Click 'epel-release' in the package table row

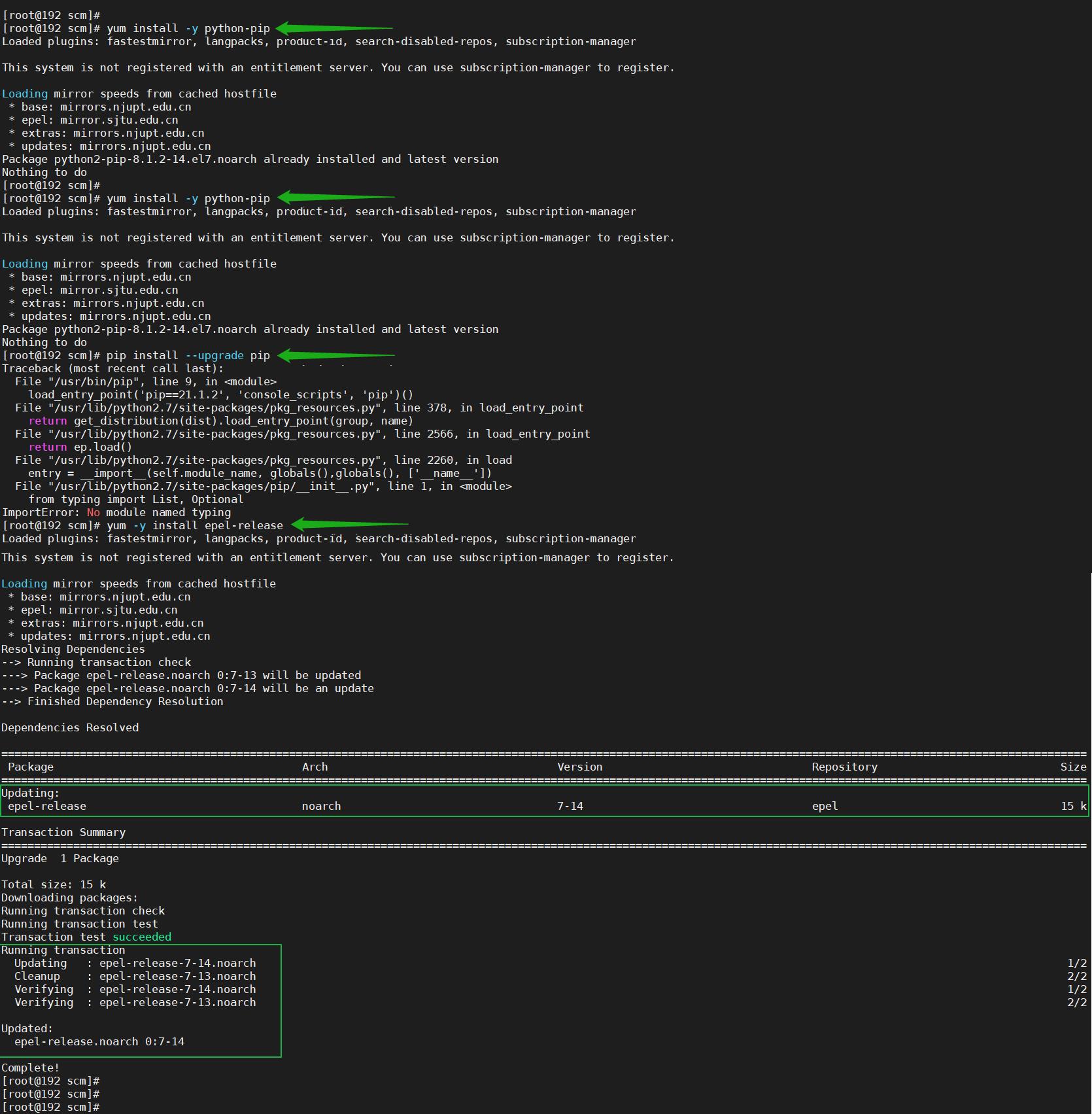coord(47,806)
